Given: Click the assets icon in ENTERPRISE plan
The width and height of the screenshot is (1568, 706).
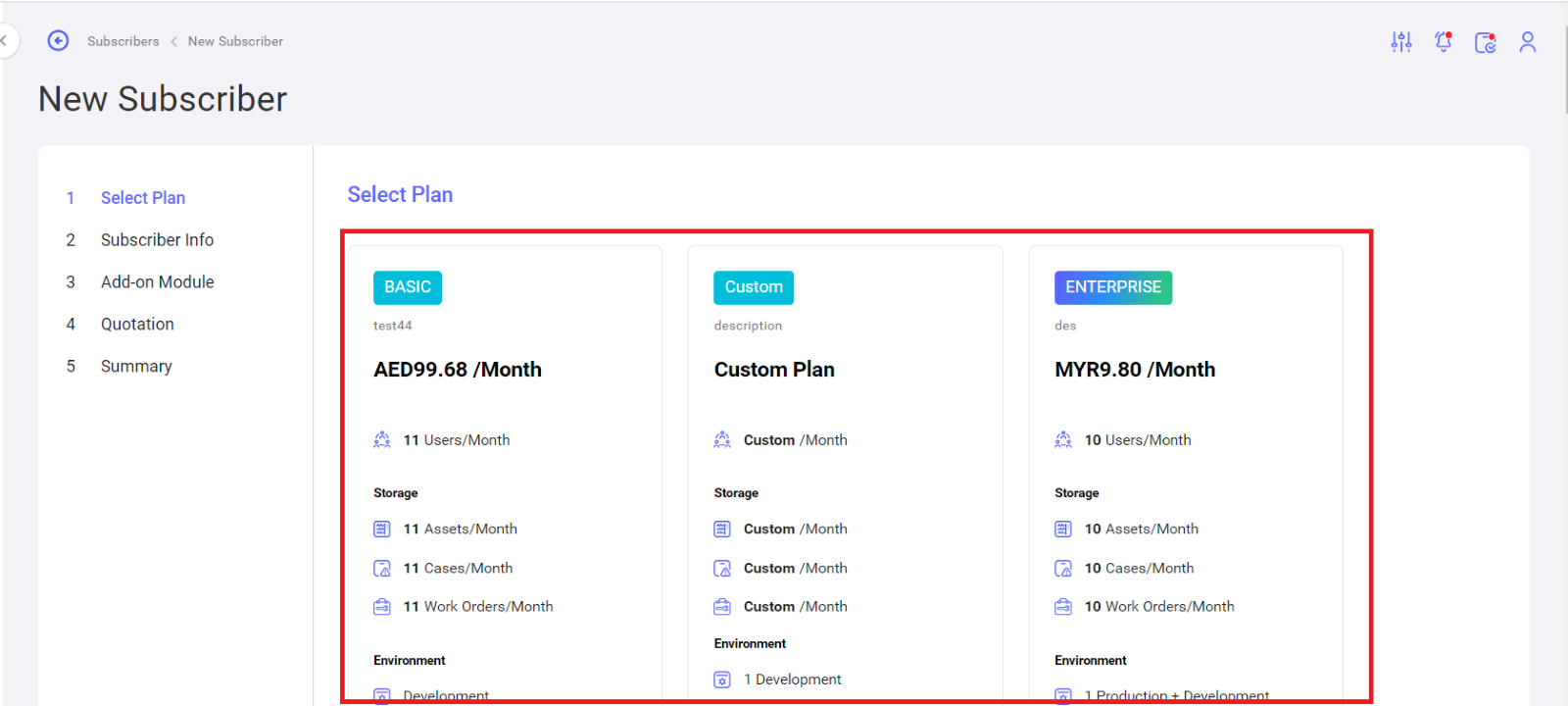Looking at the screenshot, I should tap(1063, 529).
